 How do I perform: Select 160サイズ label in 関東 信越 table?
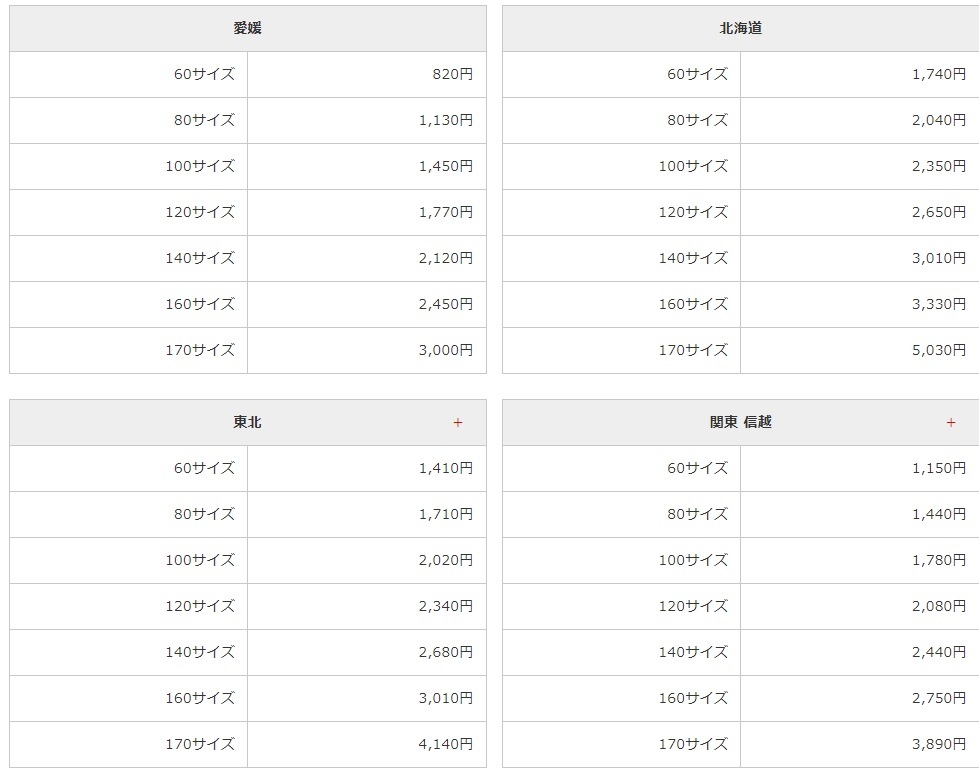(693, 698)
